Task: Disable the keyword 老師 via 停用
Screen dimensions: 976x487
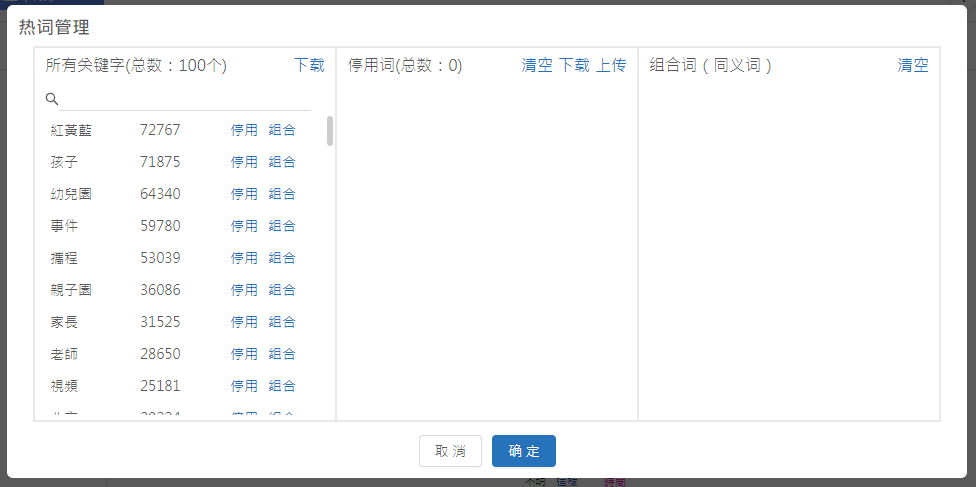Action: [244, 354]
